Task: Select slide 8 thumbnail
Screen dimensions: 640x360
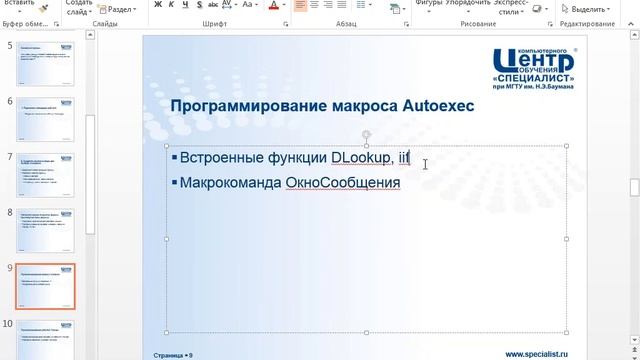Action: tap(45, 231)
